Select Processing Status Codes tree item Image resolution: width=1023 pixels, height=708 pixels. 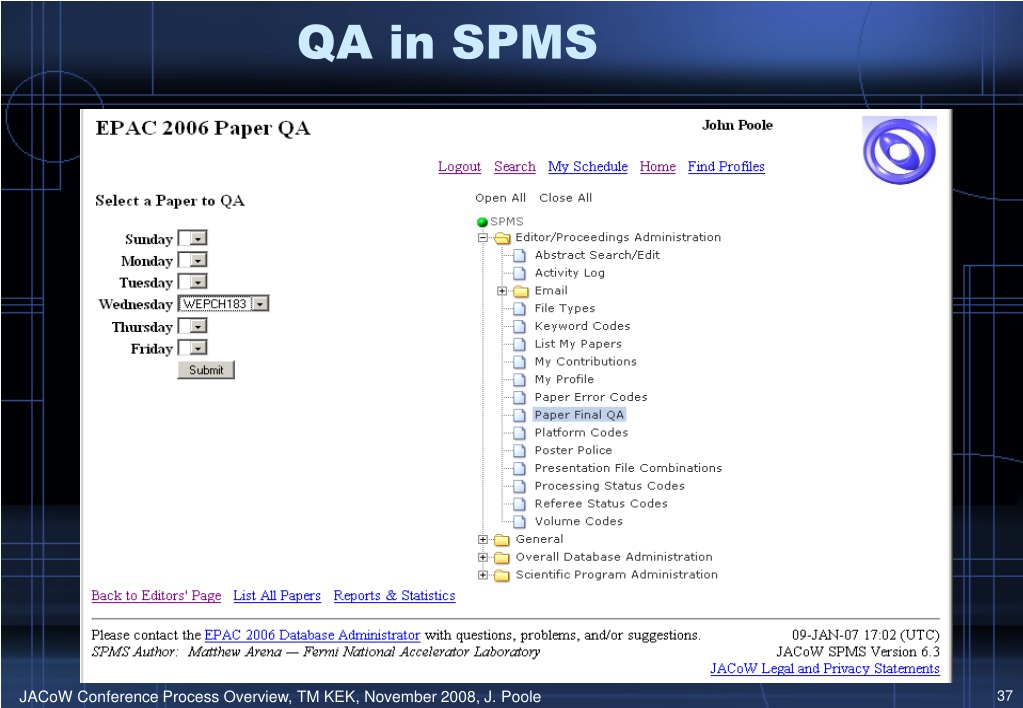tap(610, 486)
